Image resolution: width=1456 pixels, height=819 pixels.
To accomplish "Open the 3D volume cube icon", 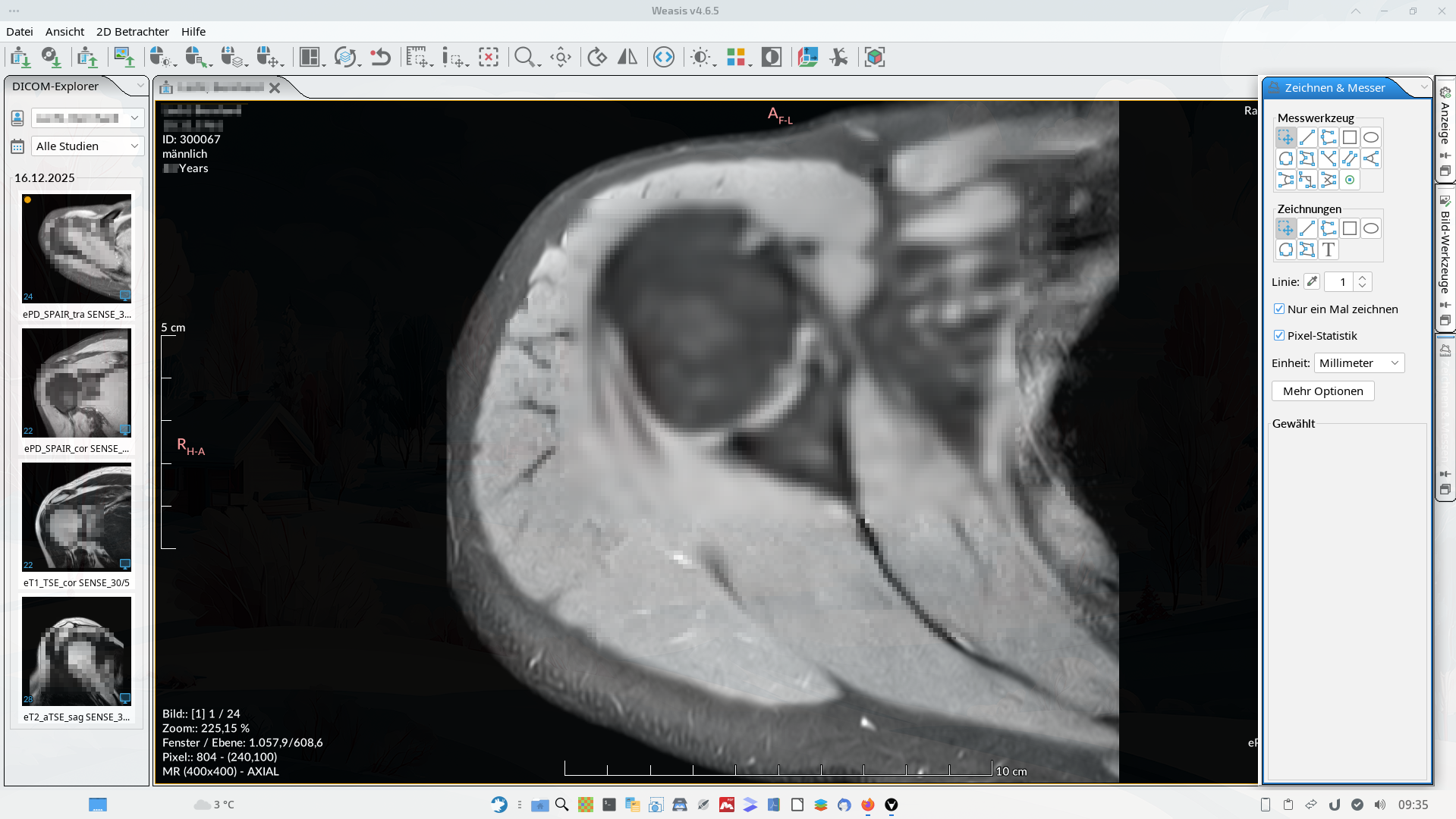I will click(874, 57).
